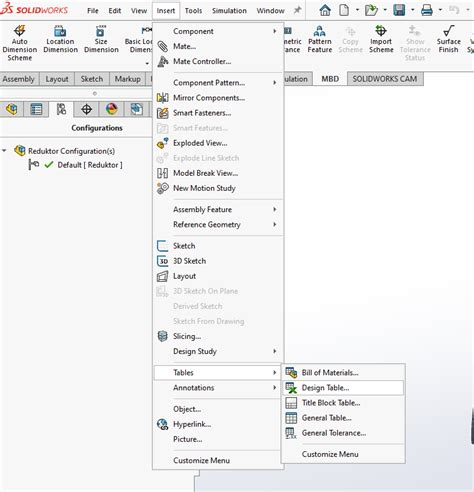Viewport: 474px width, 492px height.
Task: Open New document dropdown arrow
Action: [x=357, y=10]
